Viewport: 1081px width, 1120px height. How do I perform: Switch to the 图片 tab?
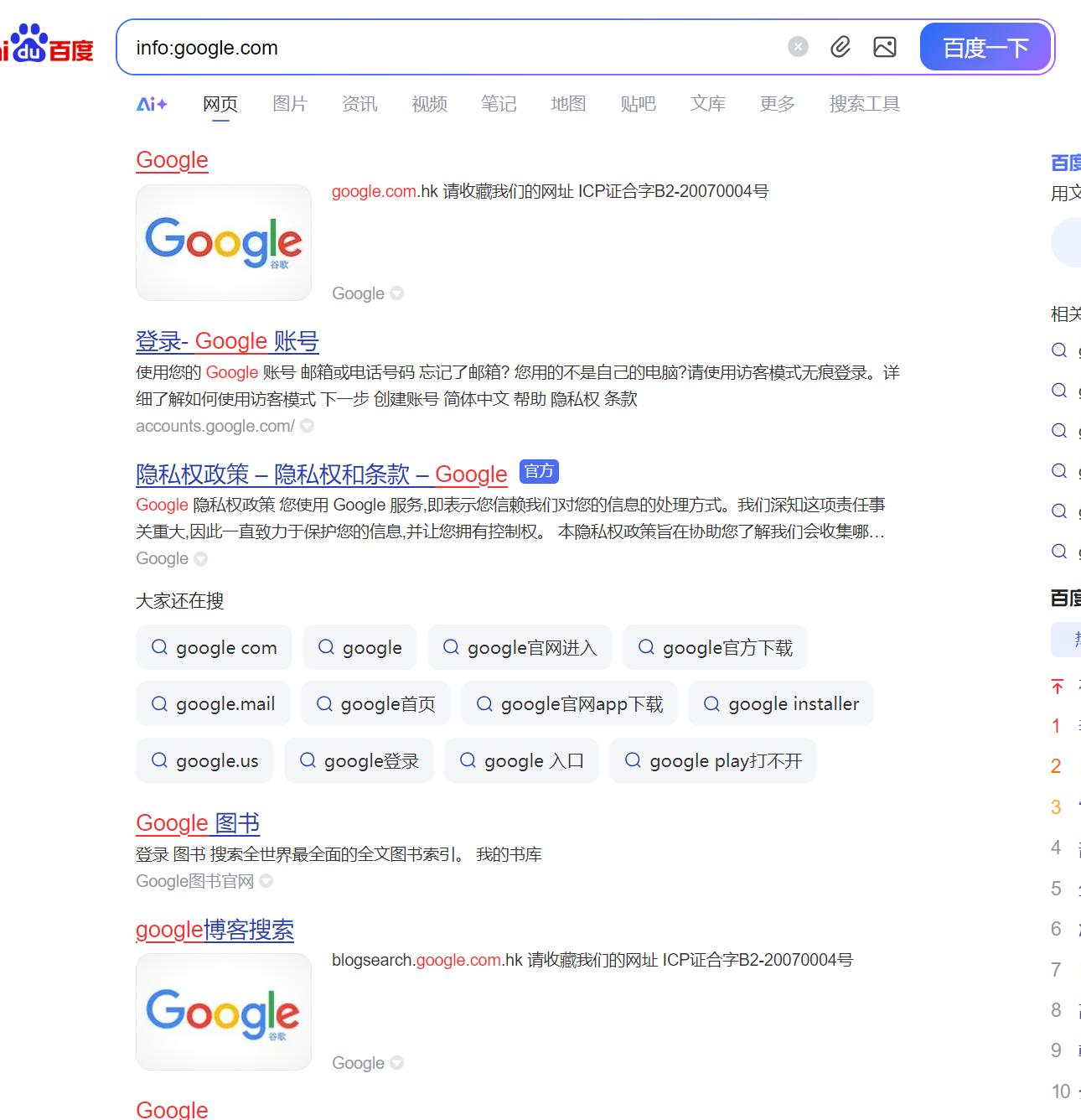[x=290, y=103]
